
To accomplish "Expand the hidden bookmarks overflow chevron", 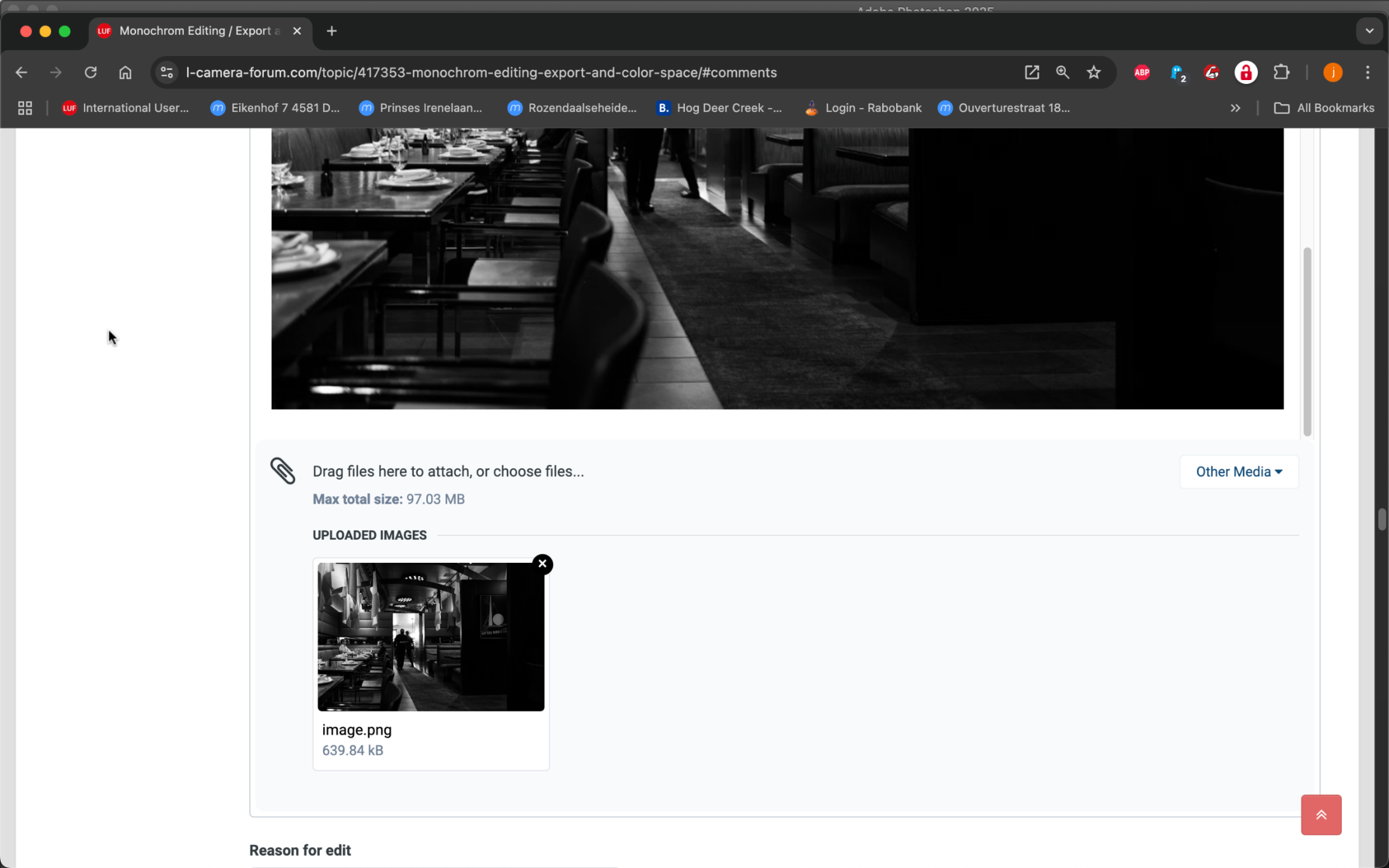I will [x=1235, y=108].
